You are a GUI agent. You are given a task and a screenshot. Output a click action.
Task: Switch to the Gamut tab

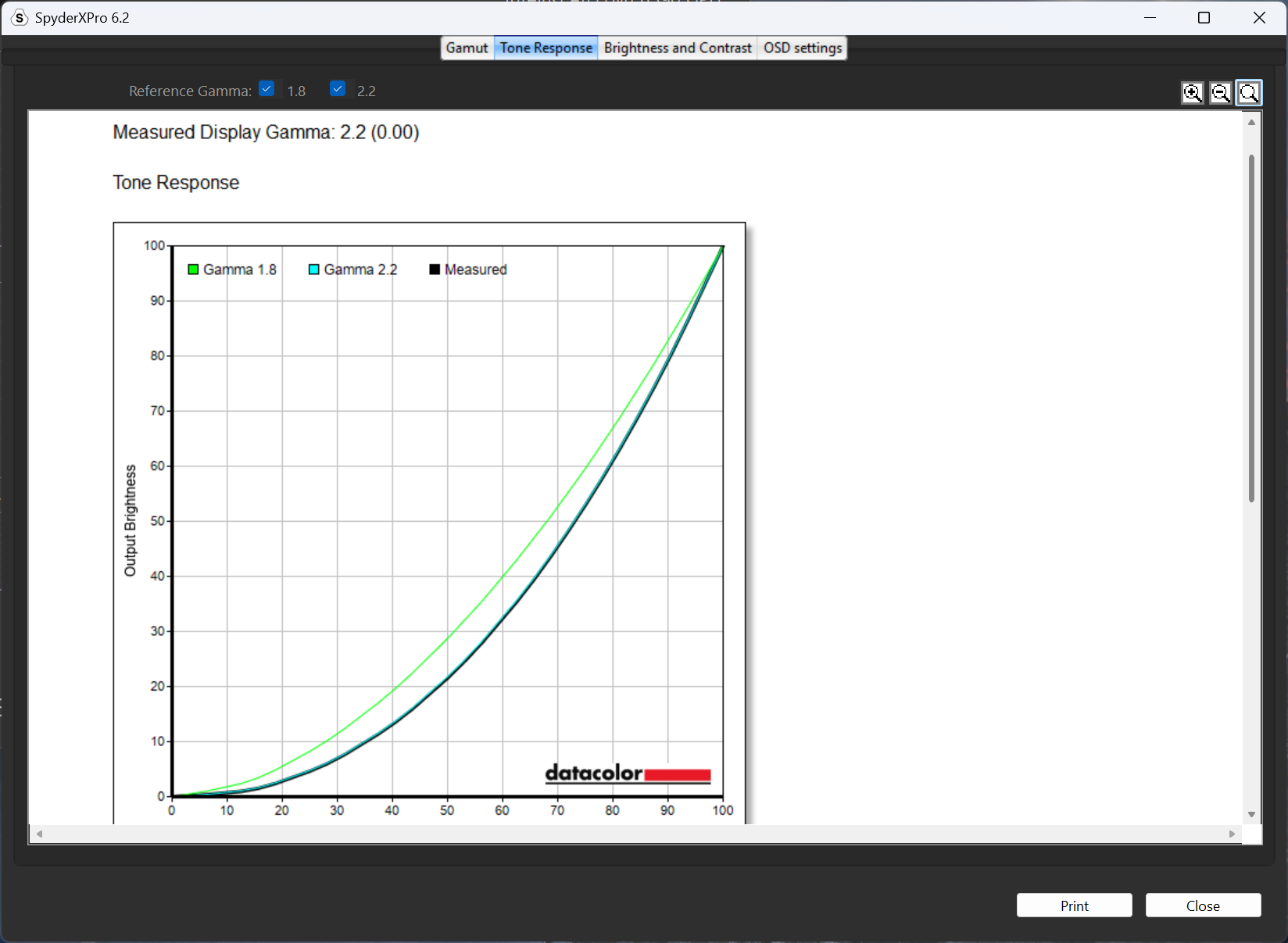[467, 48]
